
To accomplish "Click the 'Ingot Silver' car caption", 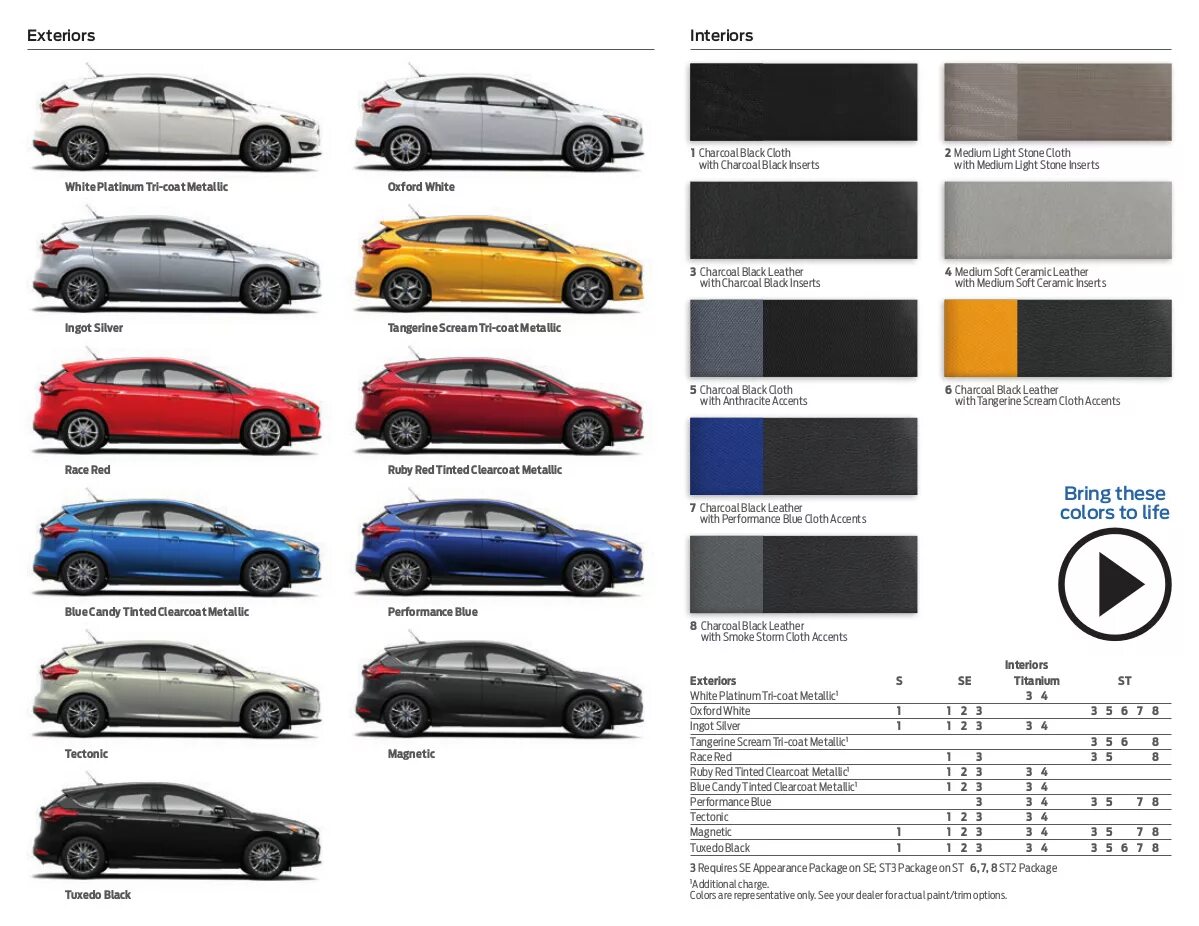I will pos(93,328).
